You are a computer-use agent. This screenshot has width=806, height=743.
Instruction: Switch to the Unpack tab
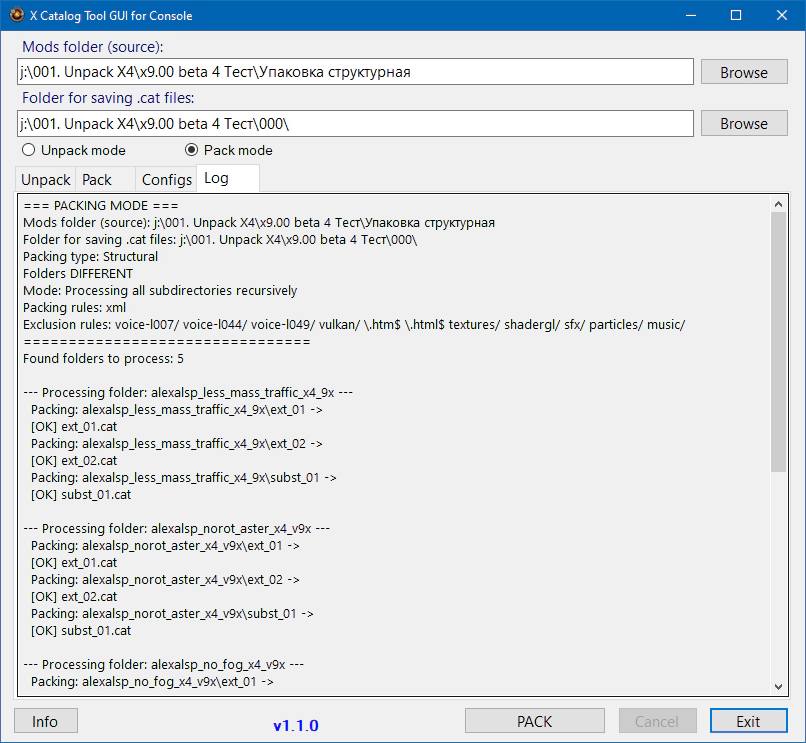point(46,180)
